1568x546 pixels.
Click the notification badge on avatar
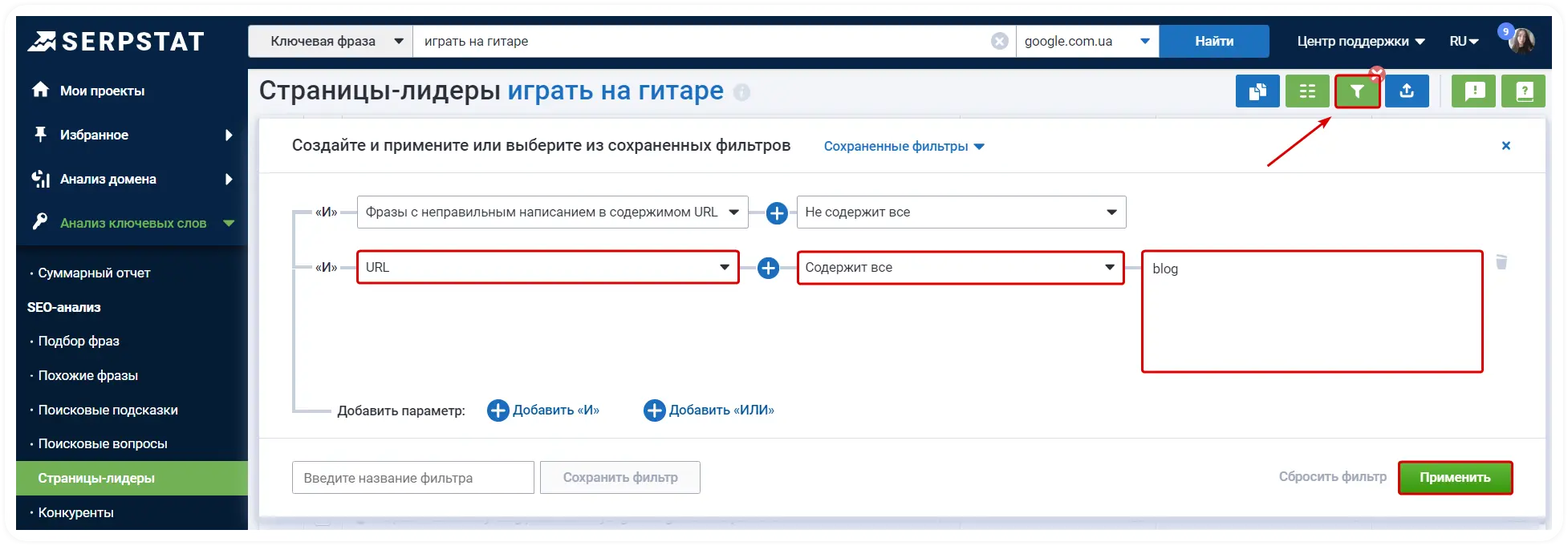1505,31
